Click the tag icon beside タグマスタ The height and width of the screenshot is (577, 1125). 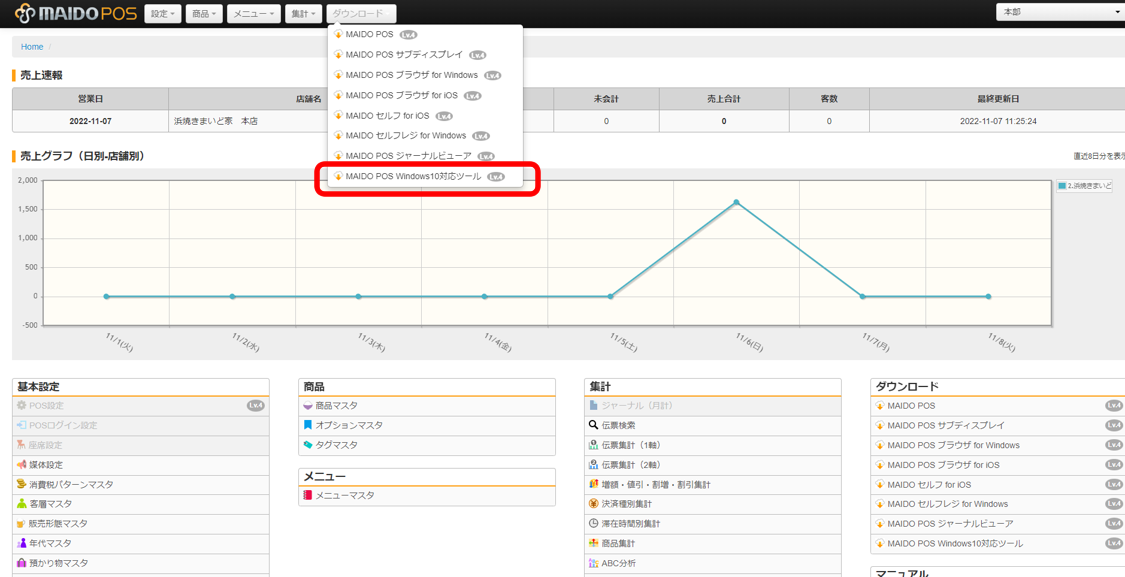point(308,445)
